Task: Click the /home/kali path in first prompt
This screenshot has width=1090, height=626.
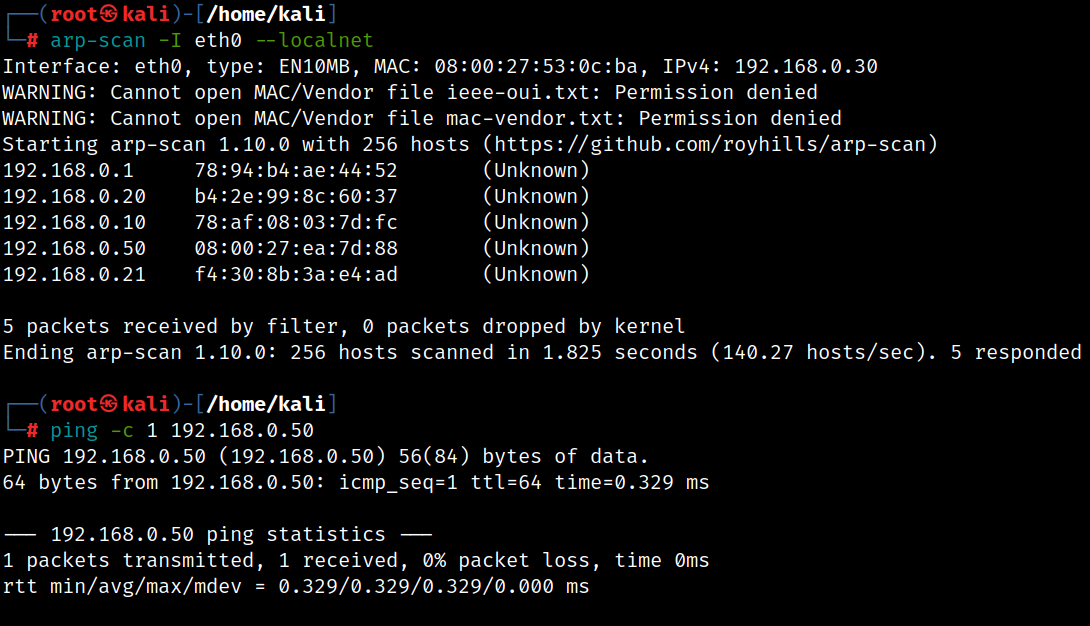Action: coord(266,14)
